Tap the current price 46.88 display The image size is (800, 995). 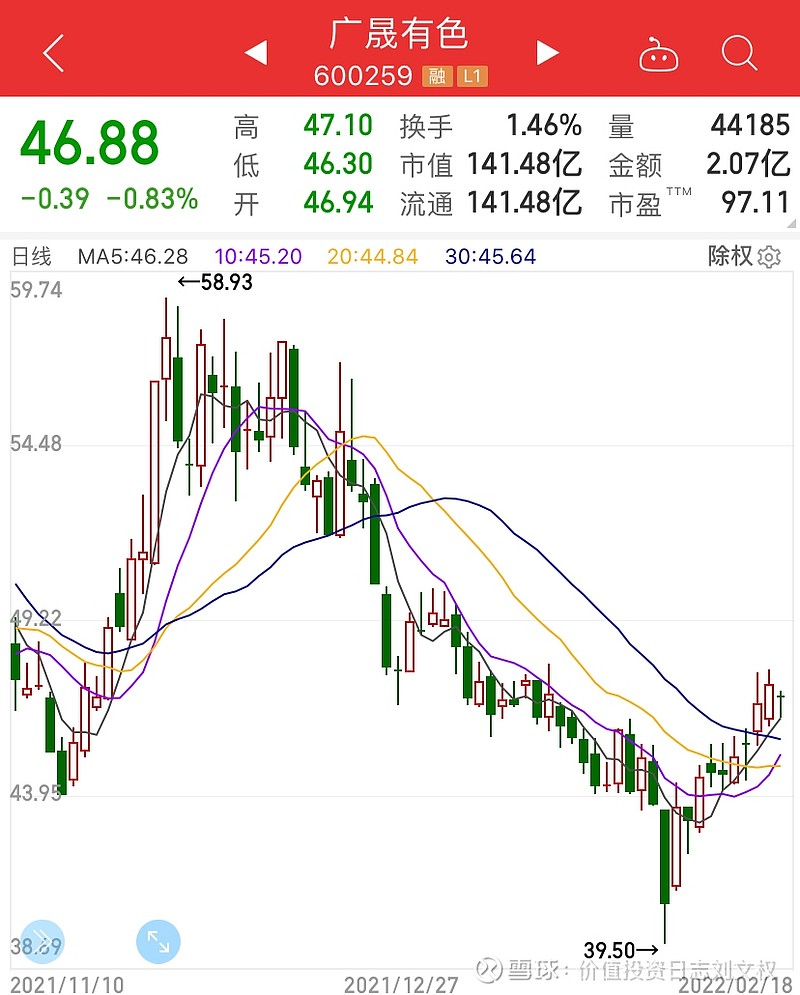click(x=90, y=139)
